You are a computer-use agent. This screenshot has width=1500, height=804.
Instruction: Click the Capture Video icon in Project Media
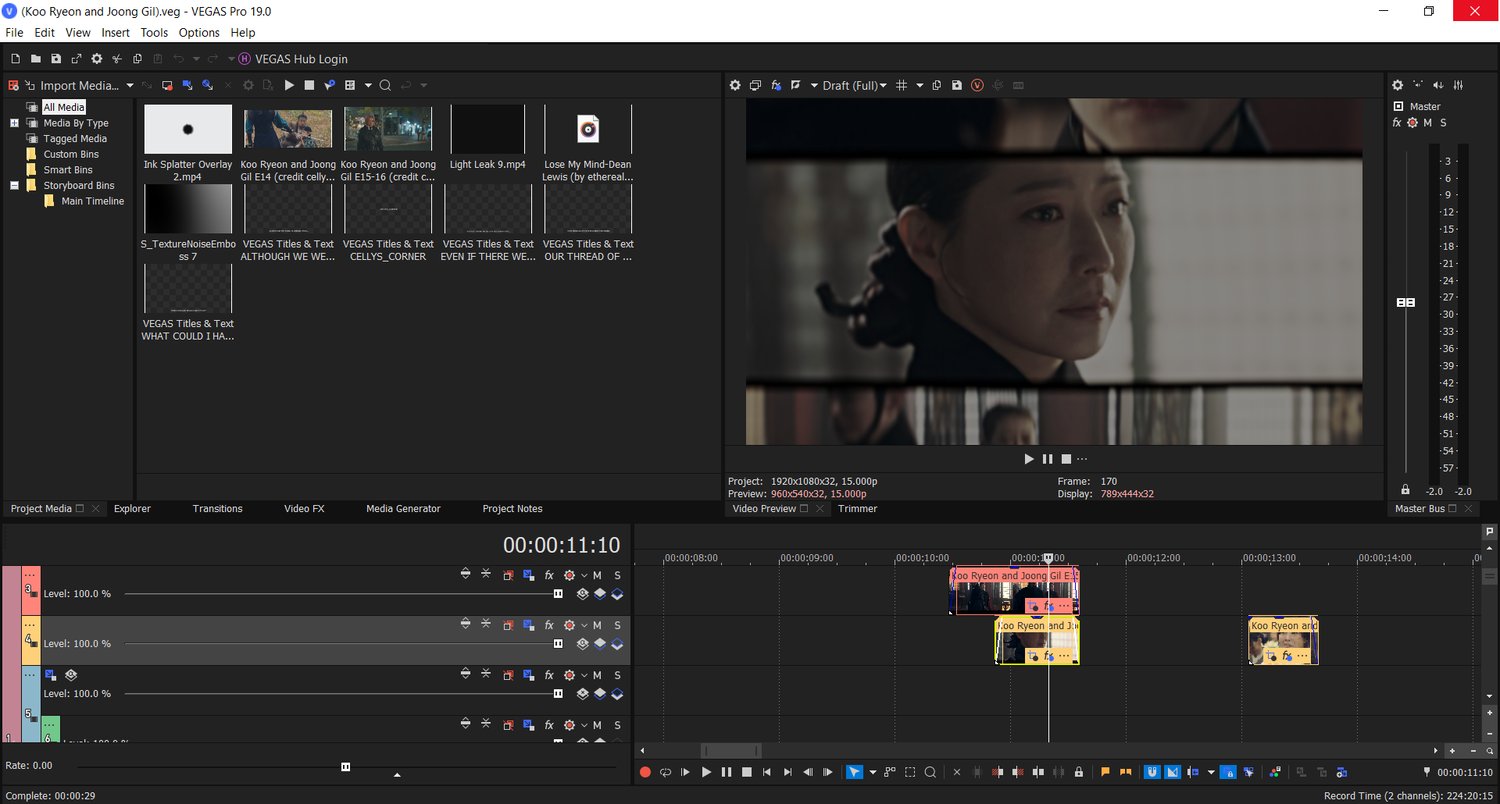167,85
